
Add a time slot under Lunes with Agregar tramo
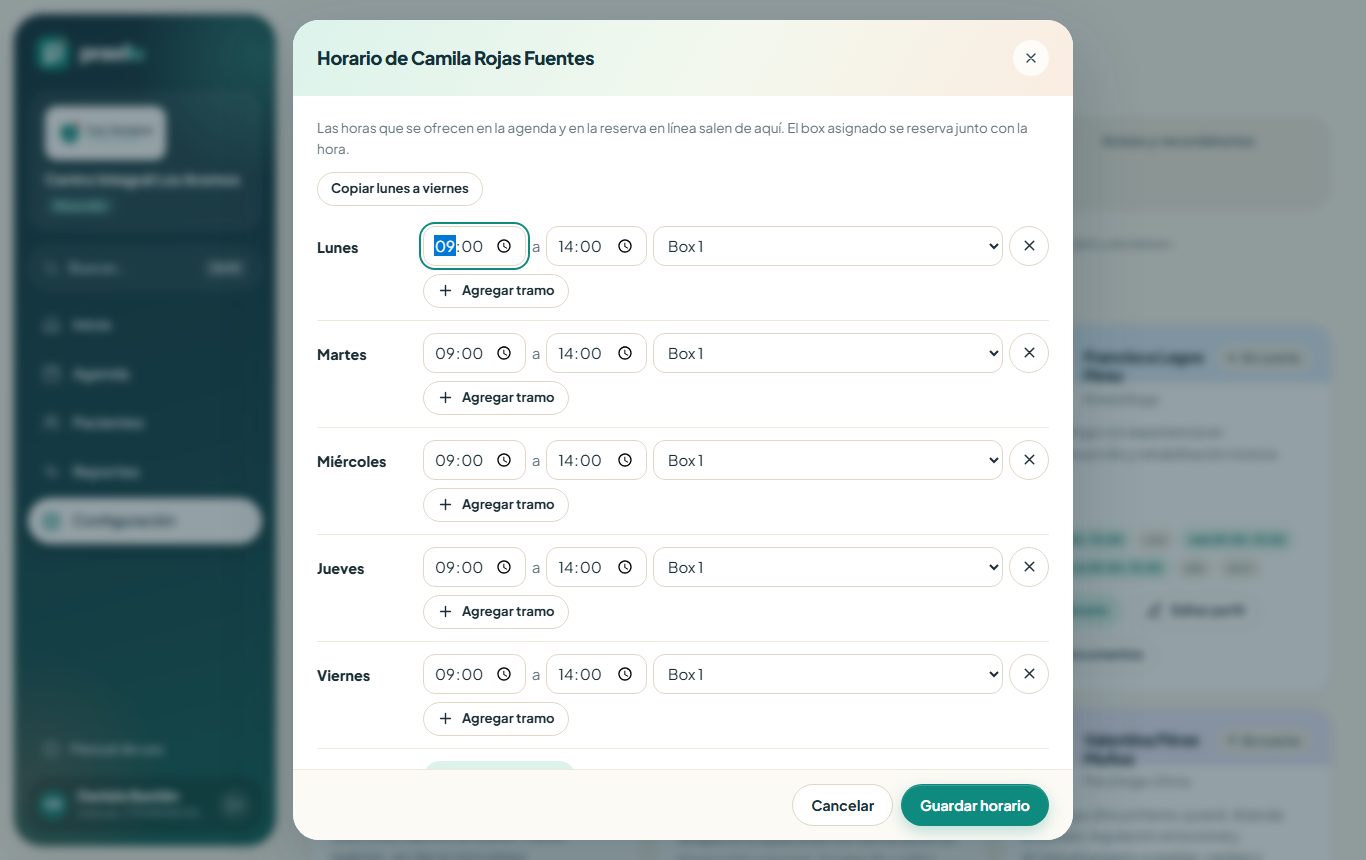[x=496, y=291]
